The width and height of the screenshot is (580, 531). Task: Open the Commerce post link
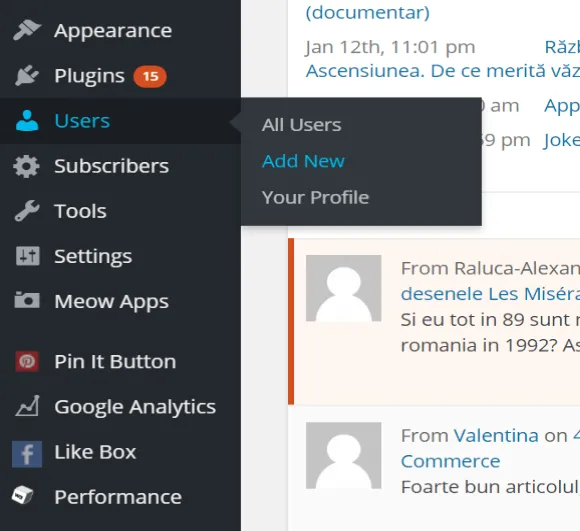pos(450,461)
